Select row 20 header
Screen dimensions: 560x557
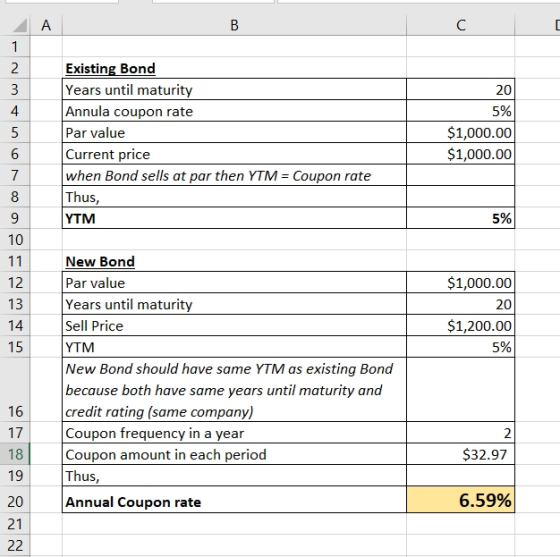click(x=15, y=500)
